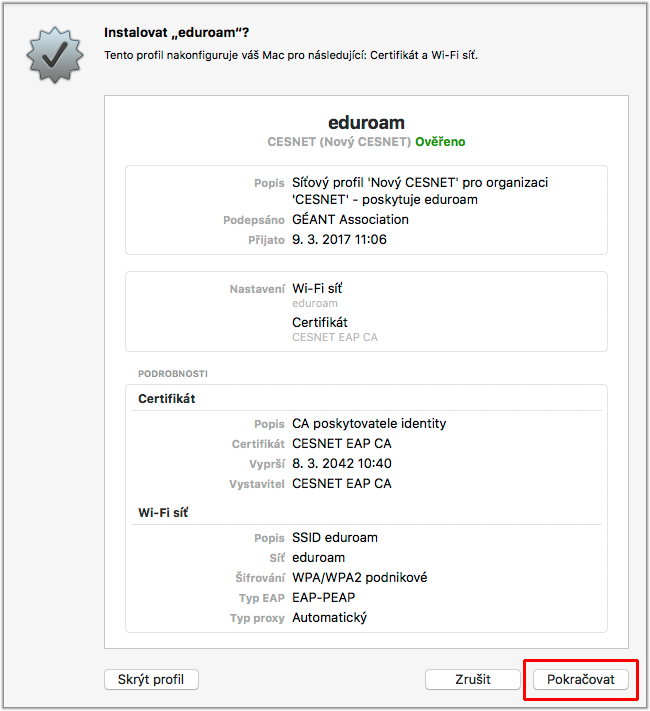
Task: Click the CESNET (Nový CESNET) organization text
Action: coord(339,142)
